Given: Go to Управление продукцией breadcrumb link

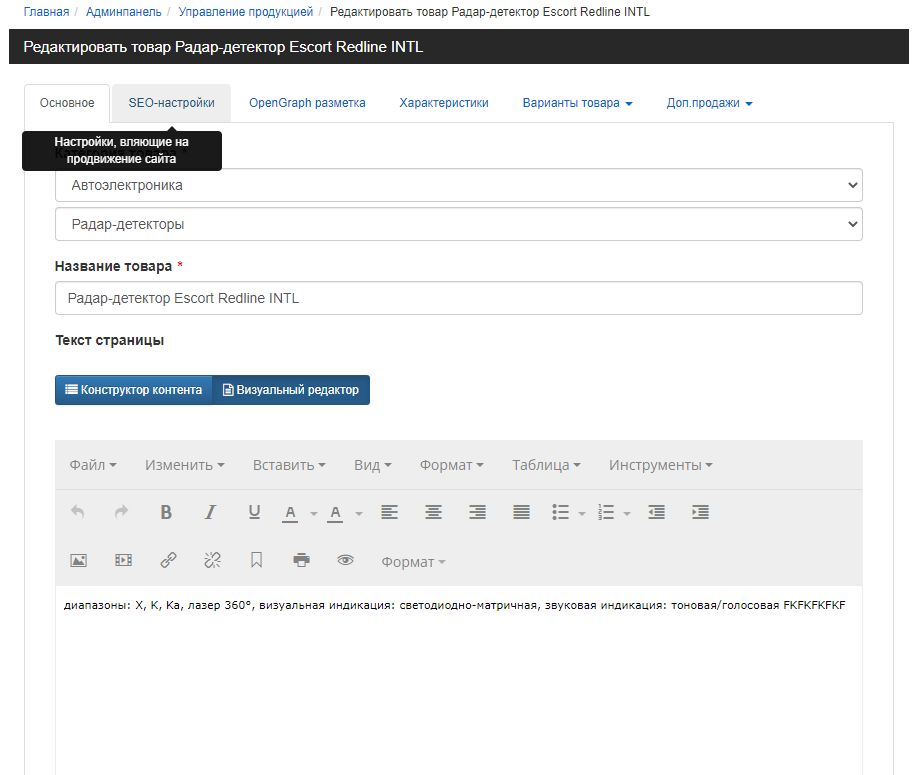Looking at the screenshot, I should click(x=245, y=12).
